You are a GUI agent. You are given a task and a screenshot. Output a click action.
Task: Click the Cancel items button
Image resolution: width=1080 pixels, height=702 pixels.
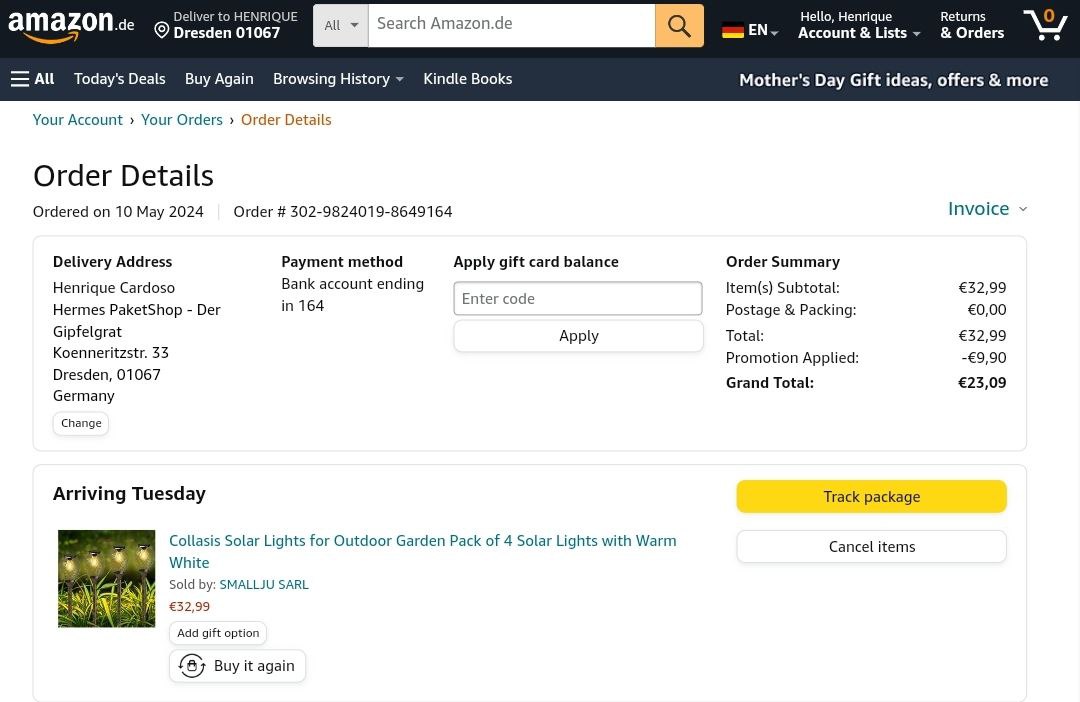(871, 547)
